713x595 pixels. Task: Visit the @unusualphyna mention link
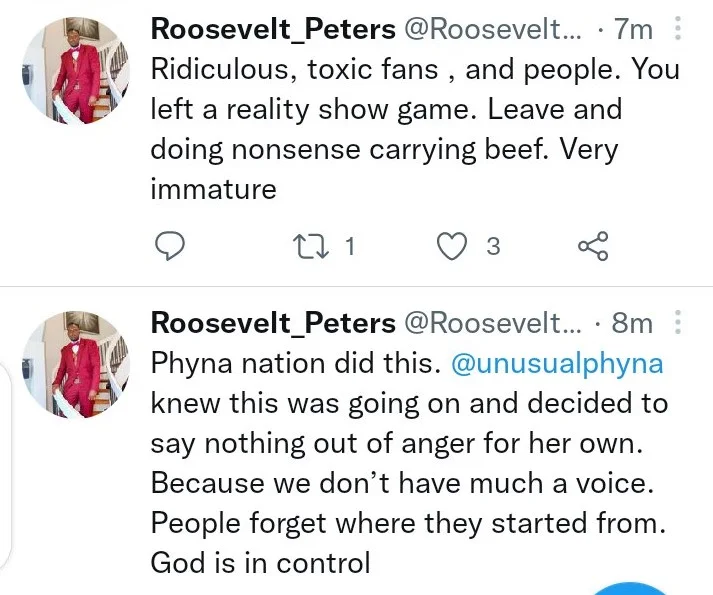[x=557, y=363]
